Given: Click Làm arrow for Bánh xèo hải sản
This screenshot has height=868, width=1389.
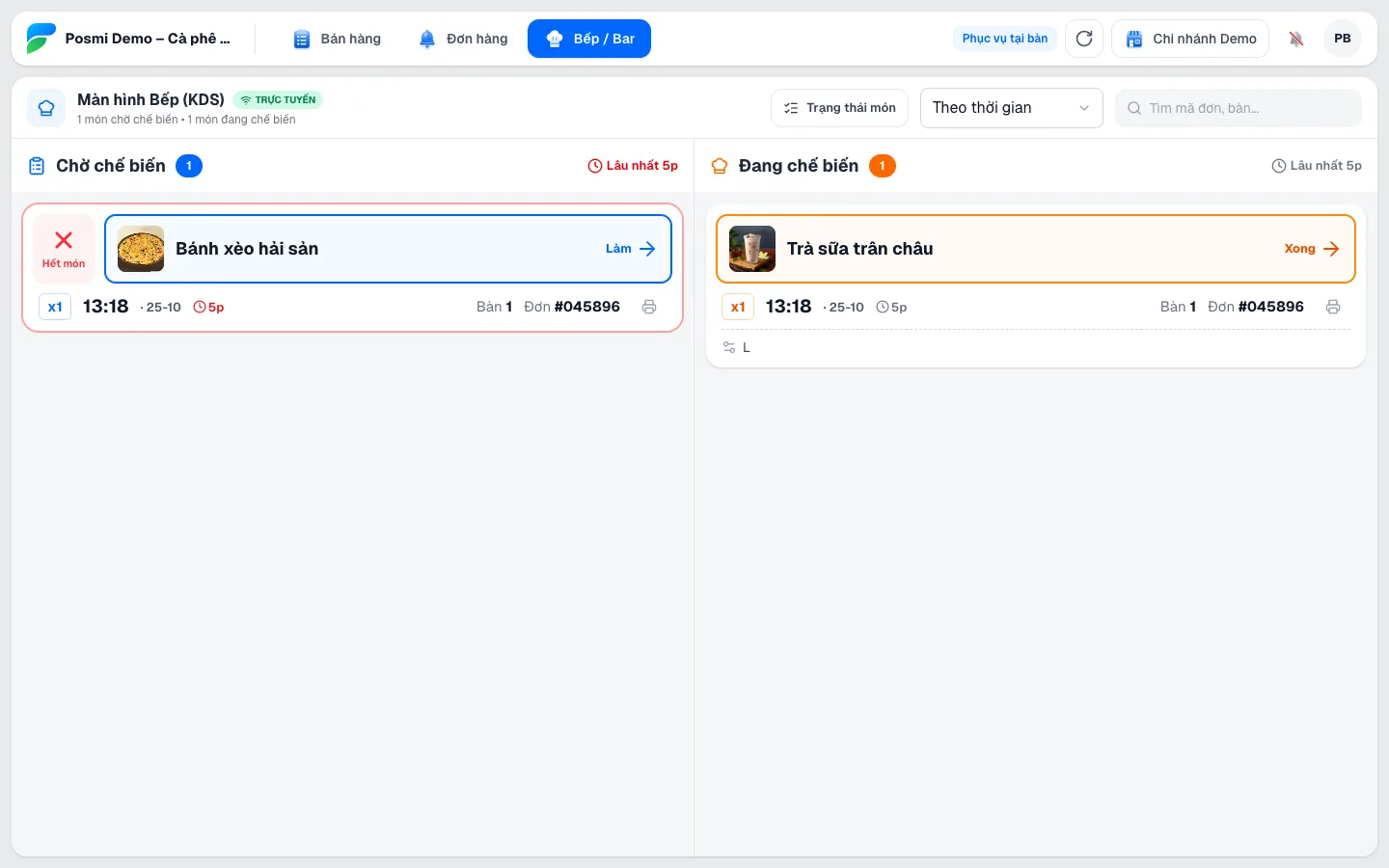Looking at the screenshot, I should click(631, 249).
